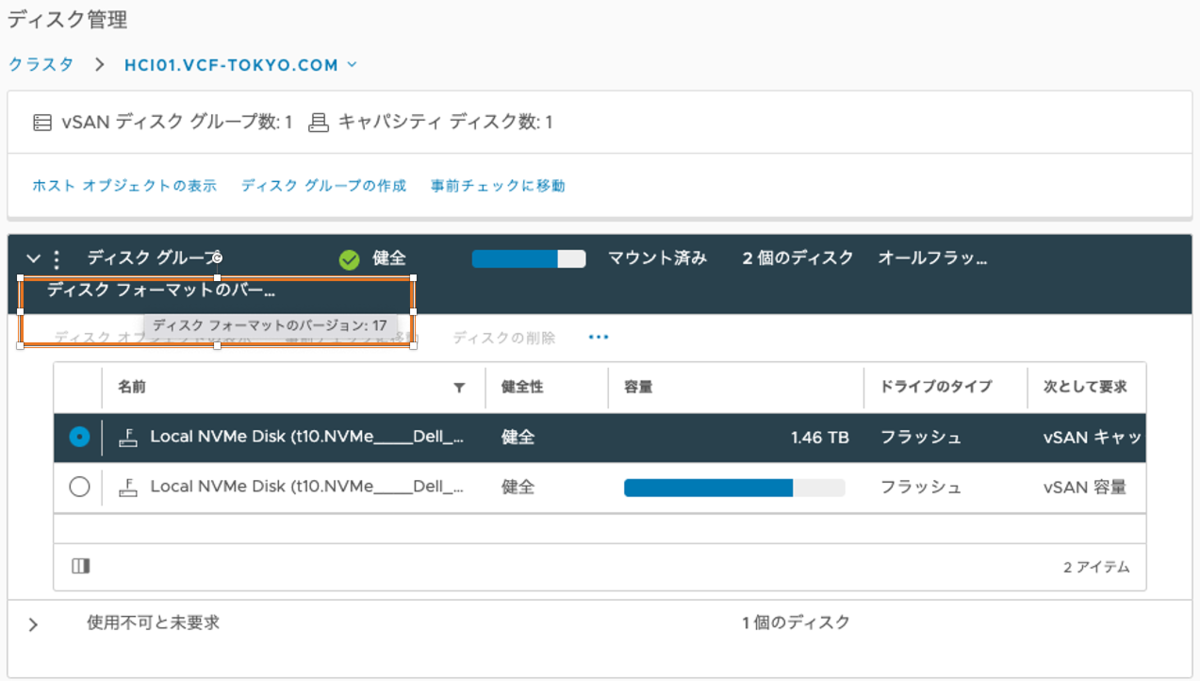Image resolution: width=1200 pixels, height=681 pixels.
Task: Click the 1 個のディスク text
Action: [x=796, y=623]
